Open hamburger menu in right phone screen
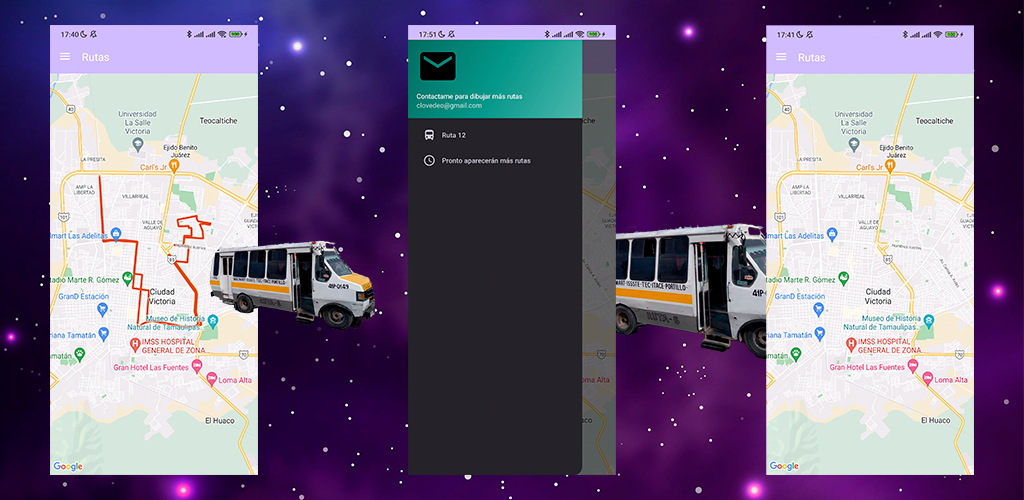 [x=782, y=57]
